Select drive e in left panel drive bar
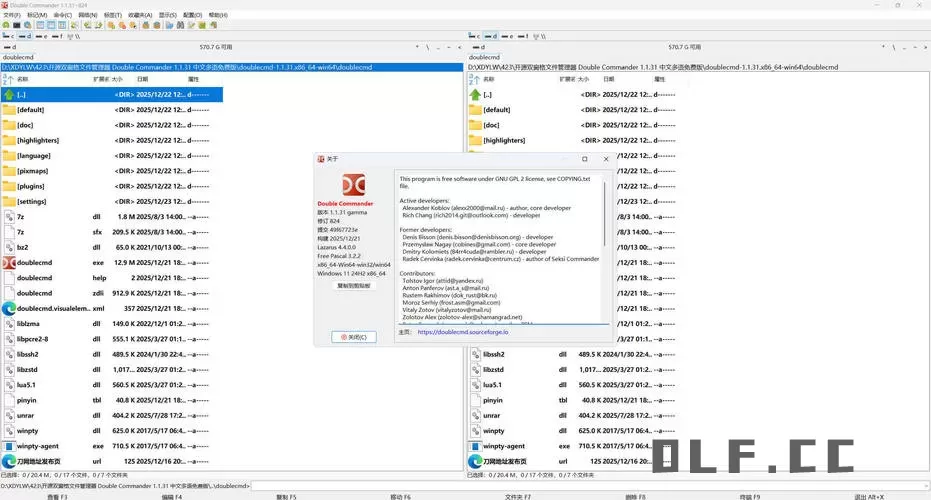 point(42,36)
